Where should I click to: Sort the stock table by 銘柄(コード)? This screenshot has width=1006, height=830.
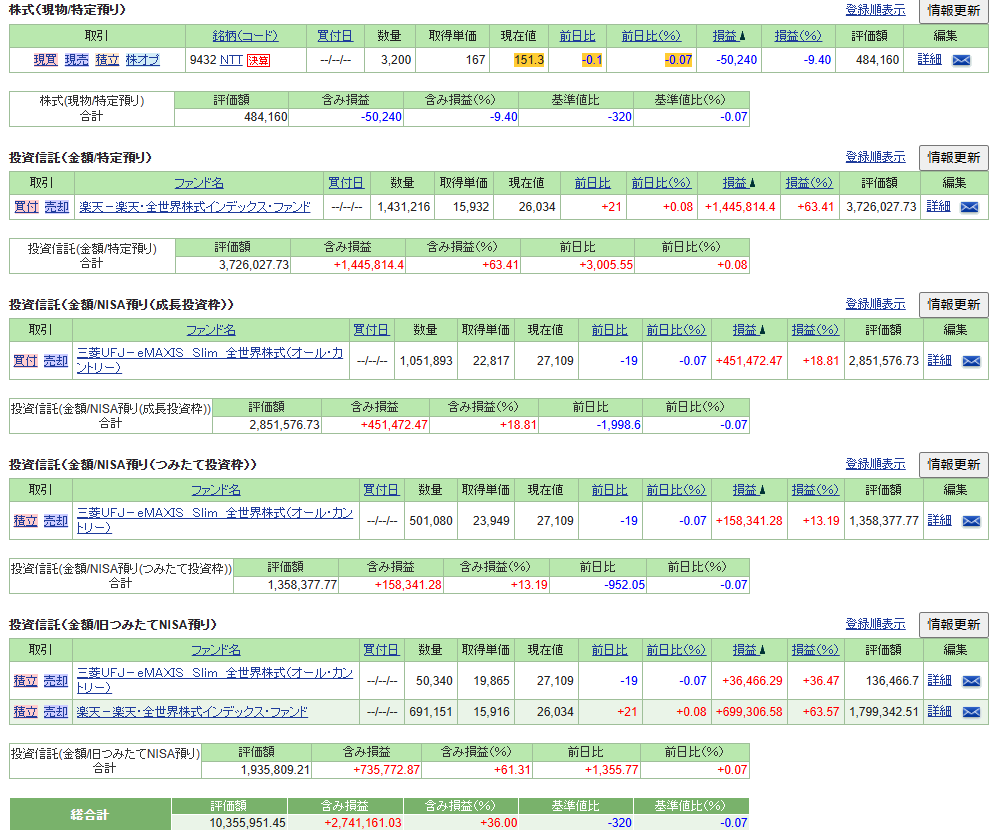tap(245, 37)
